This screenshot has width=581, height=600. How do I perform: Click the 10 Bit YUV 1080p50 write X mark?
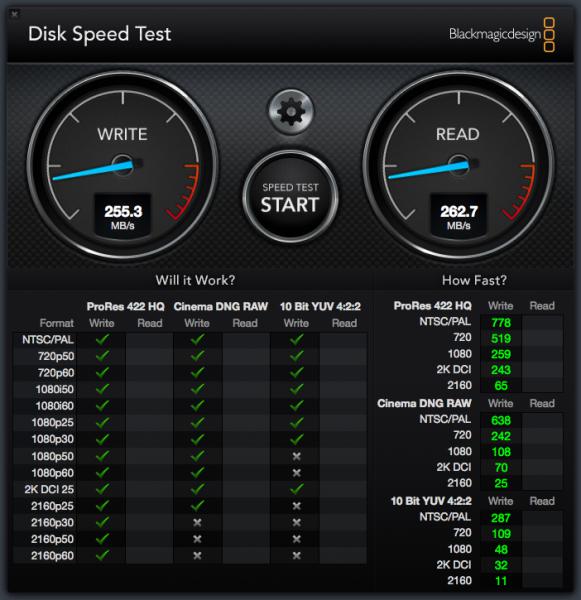tap(296, 456)
